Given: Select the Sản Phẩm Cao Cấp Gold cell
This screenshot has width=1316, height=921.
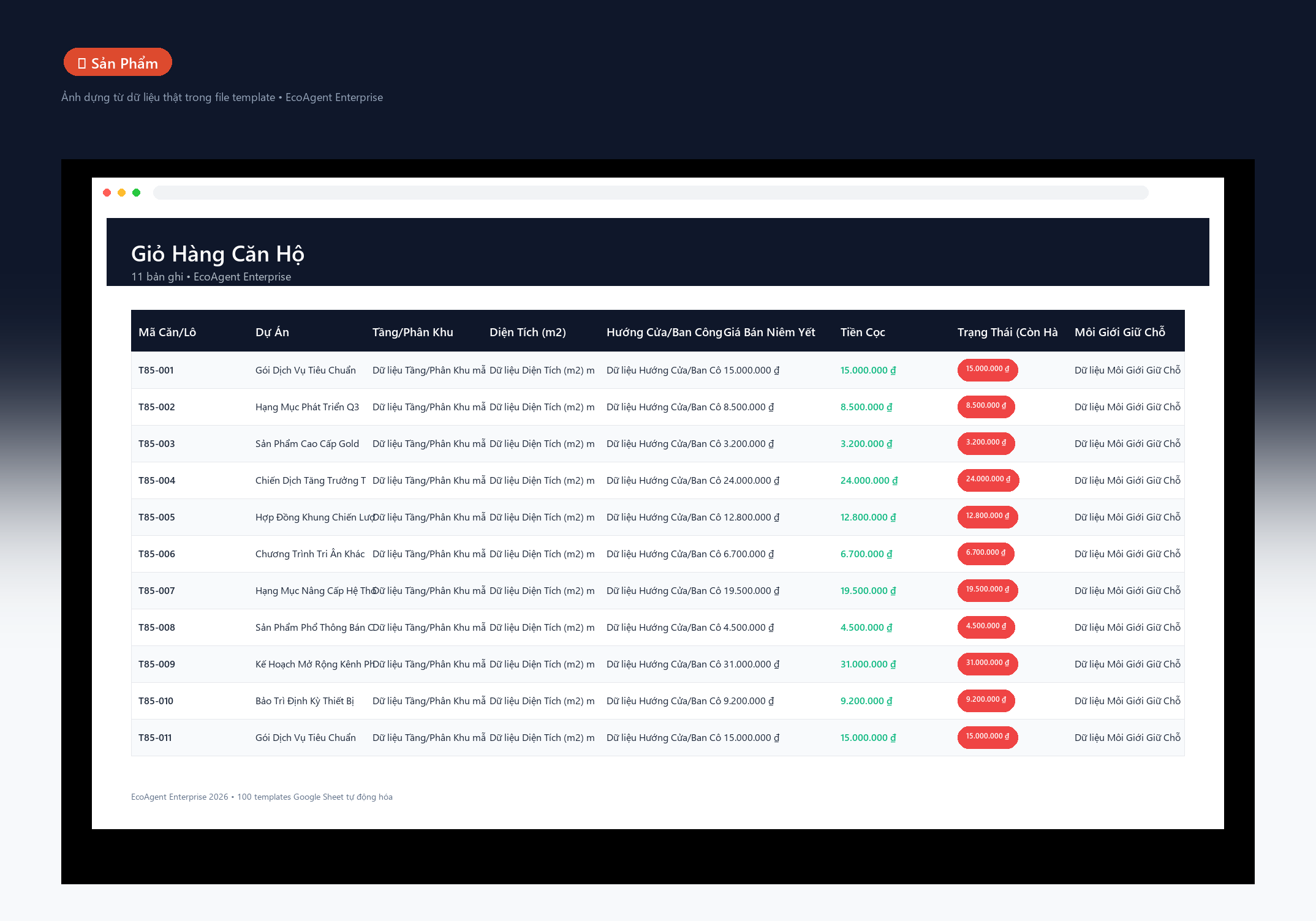Looking at the screenshot, I should (307, 443).
